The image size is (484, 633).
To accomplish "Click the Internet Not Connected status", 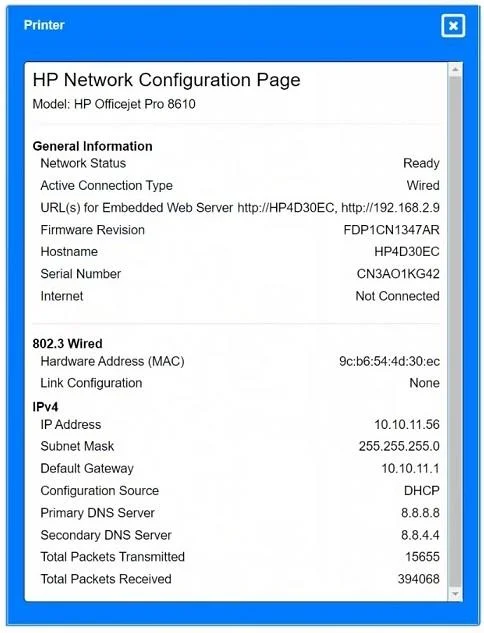I will coord(397,296).
